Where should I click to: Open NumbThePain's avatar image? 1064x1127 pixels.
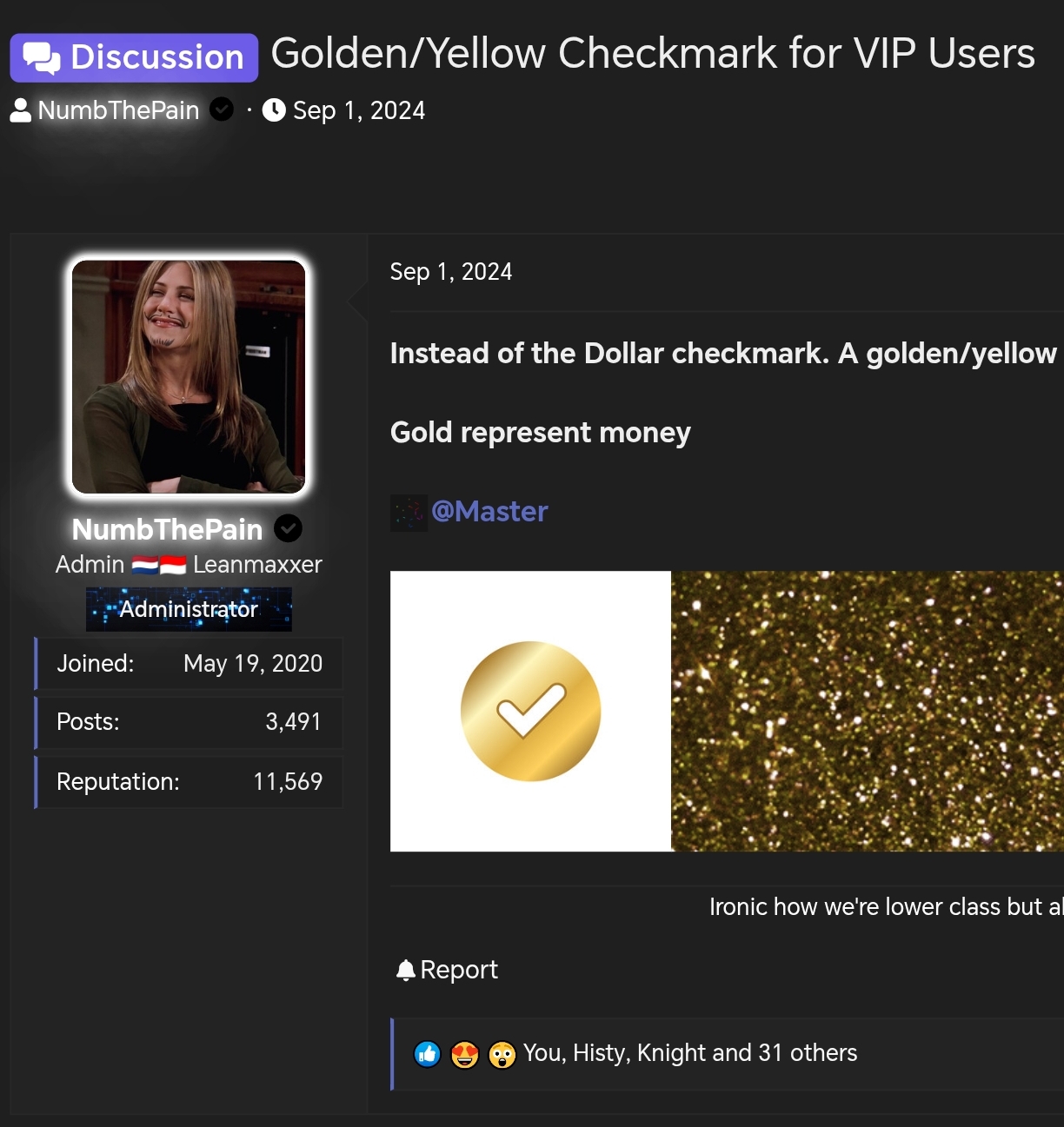(189, 377)
